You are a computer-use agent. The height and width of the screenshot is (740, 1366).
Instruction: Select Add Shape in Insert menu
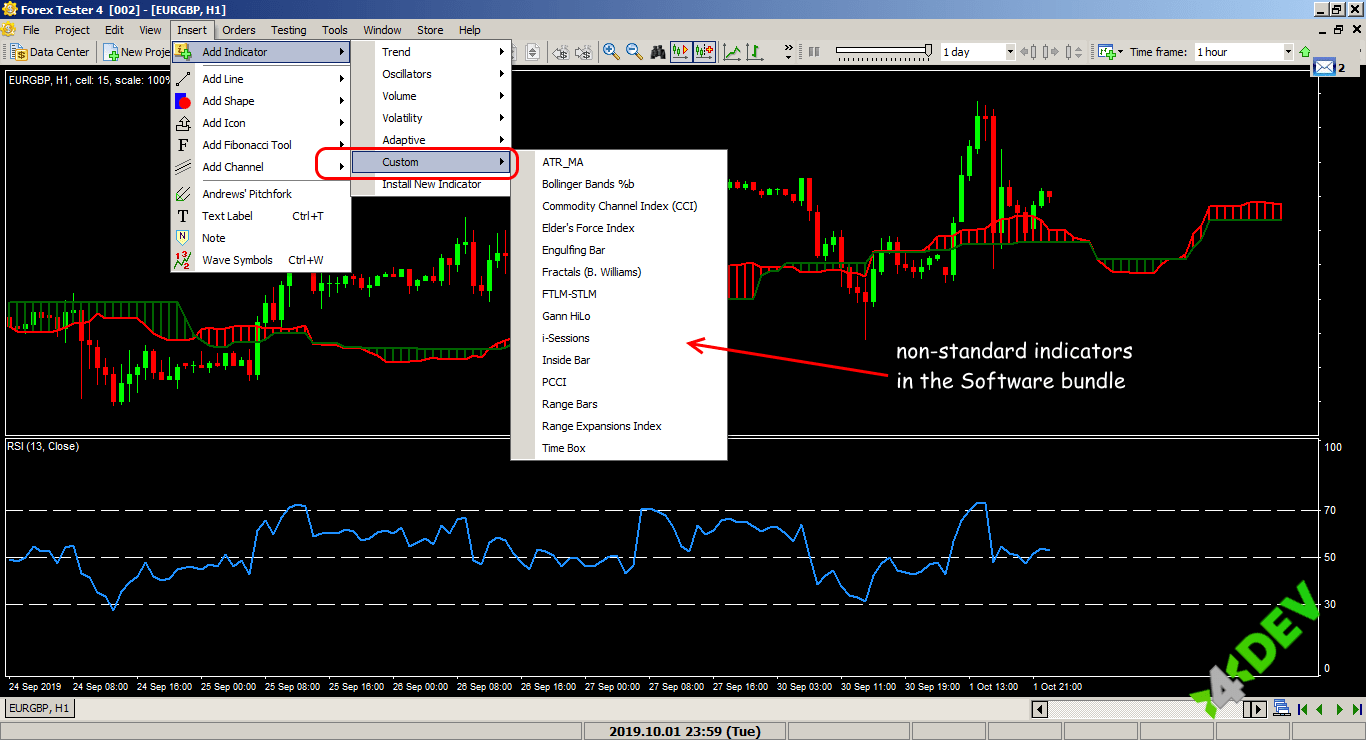(x=260, y=101)
